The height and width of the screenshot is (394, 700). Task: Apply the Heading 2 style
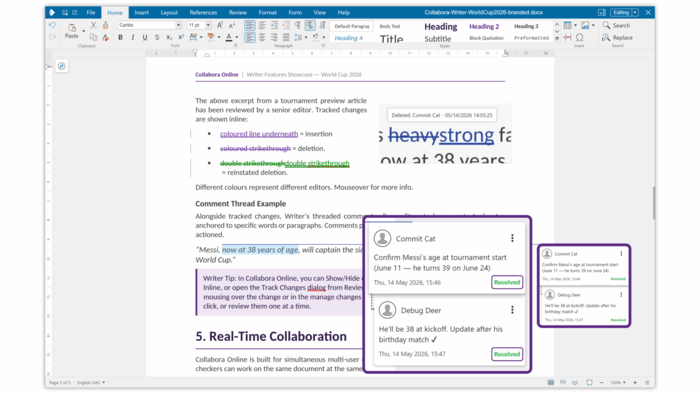(484, 26)
